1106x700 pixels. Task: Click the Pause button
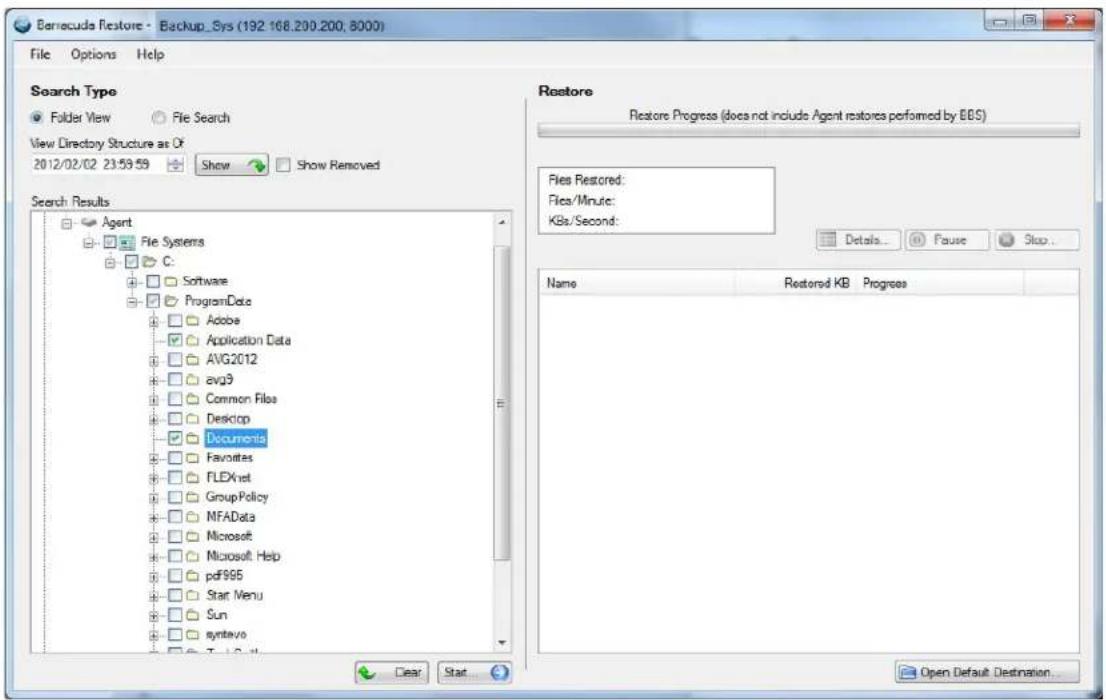[x=947, y=240]
